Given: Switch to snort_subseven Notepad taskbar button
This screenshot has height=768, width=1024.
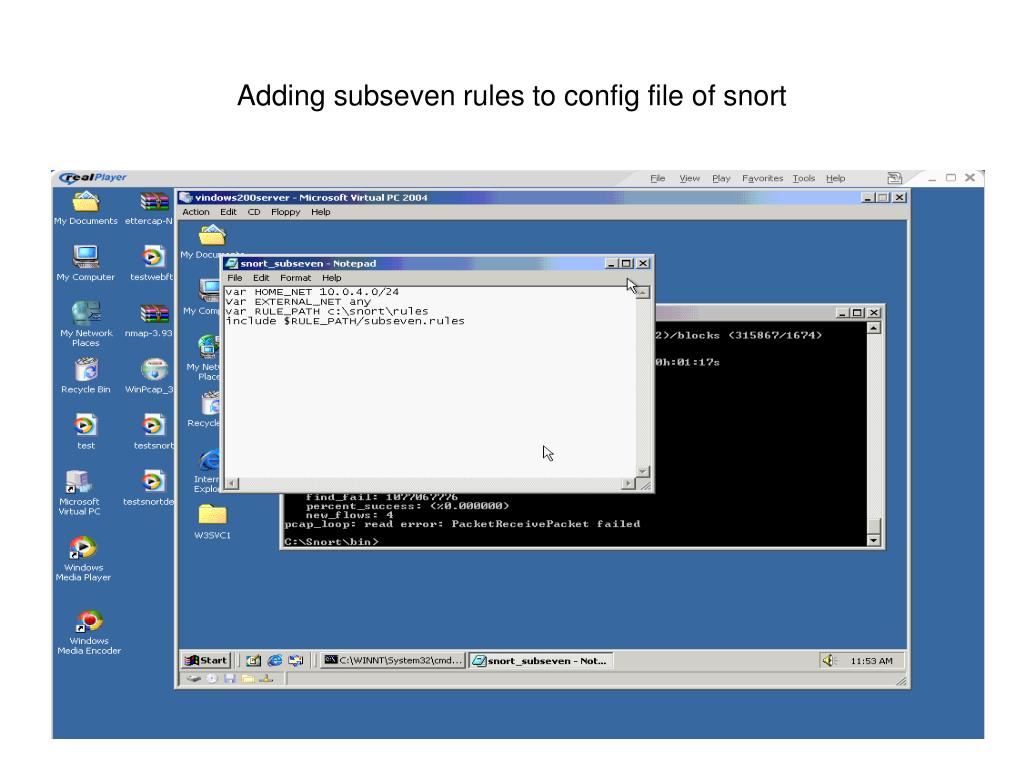Looking at the screenshot, I should [x=540, y=661].
